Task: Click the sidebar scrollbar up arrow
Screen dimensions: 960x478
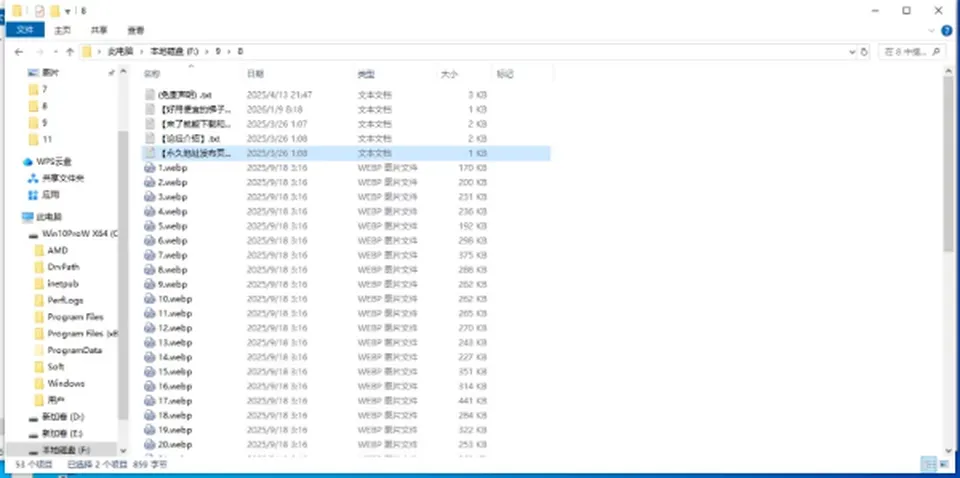Action: [x=123, y=72]
